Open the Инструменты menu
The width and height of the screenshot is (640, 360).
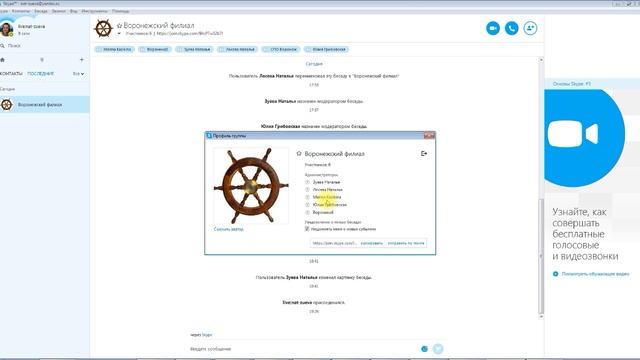[94, 11]
